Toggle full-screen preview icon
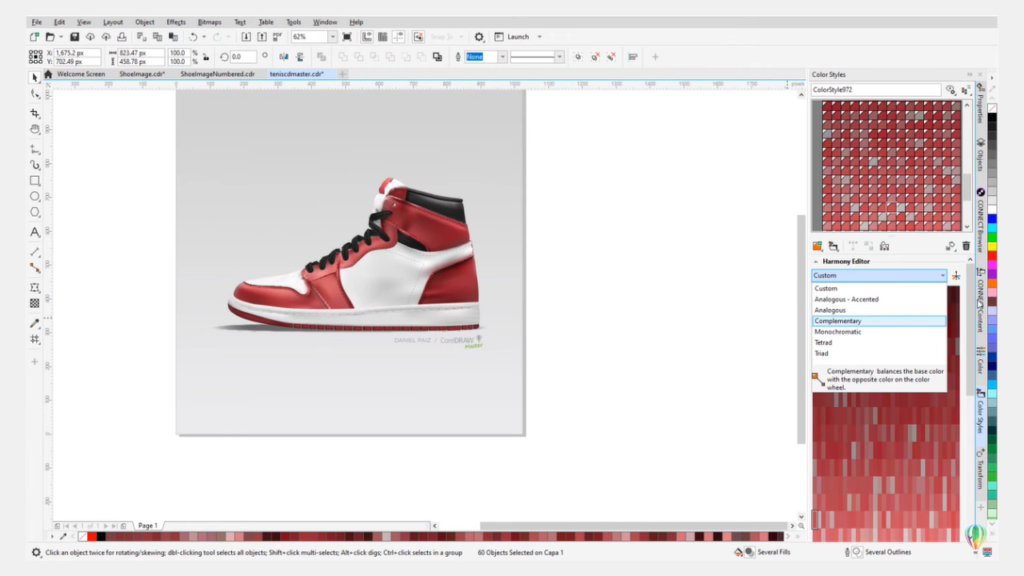This screenshot has height=576, width=1024. pos(347,37)
